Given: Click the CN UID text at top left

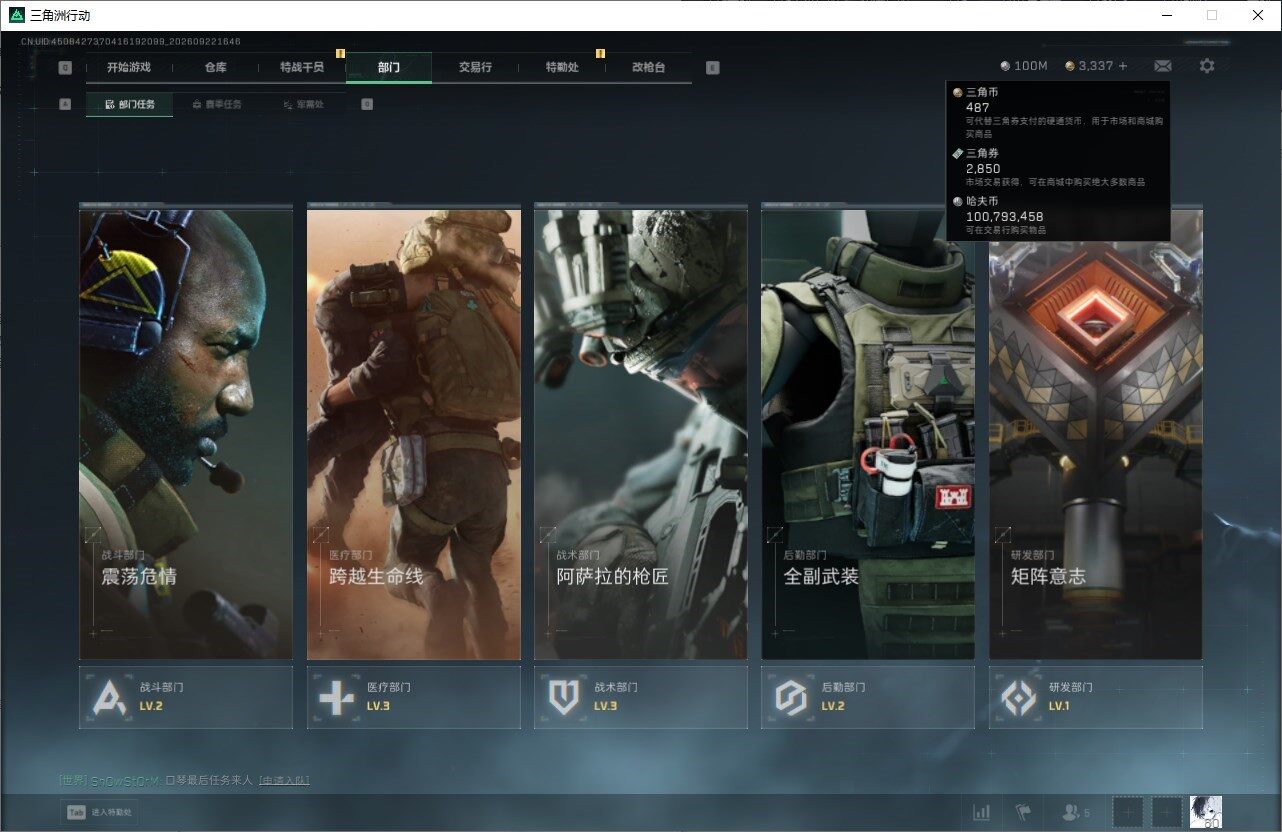Looking at the screenshot, I should coord(131,42).
